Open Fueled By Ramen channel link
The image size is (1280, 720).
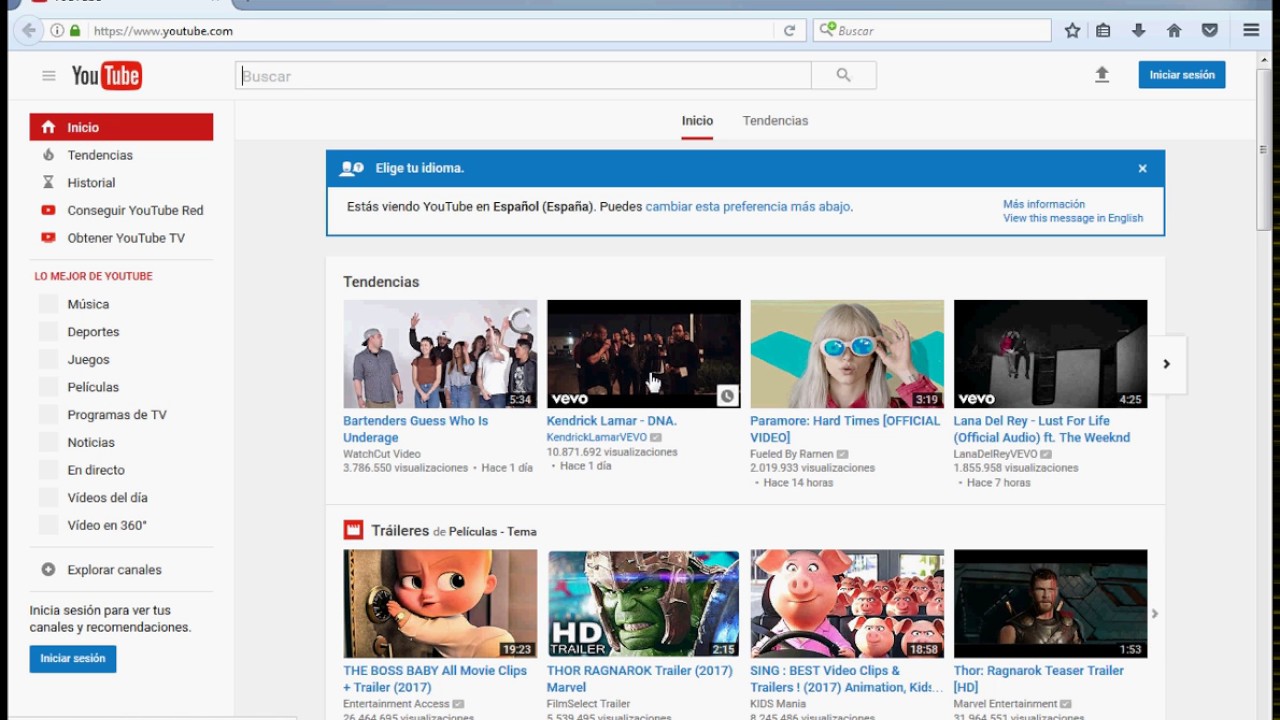(792, 454)
